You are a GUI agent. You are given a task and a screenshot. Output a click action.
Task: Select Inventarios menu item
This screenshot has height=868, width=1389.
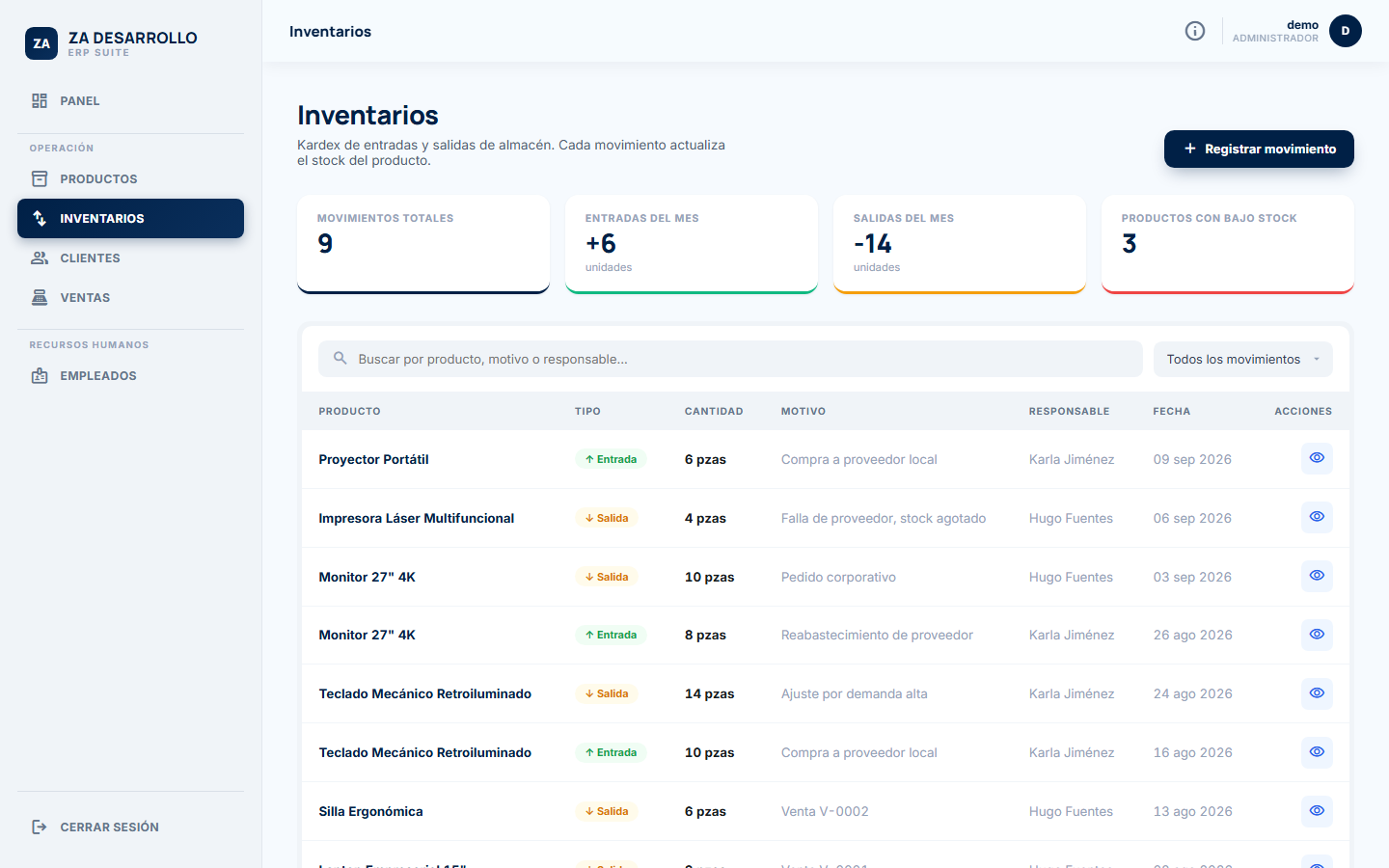pyautogui.click(x=130, y=218)
